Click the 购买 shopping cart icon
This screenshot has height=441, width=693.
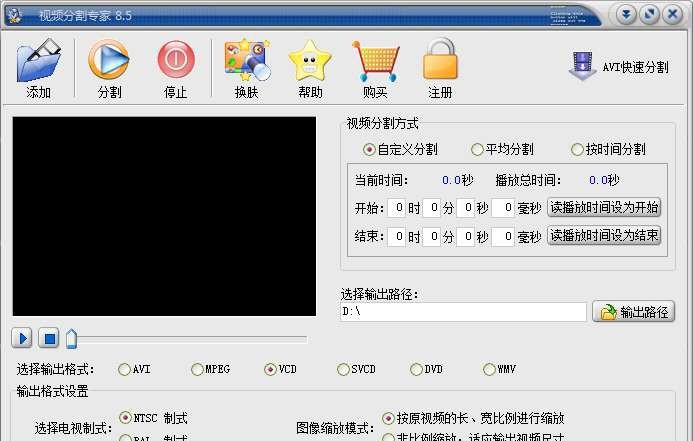[x=376, y=61]
